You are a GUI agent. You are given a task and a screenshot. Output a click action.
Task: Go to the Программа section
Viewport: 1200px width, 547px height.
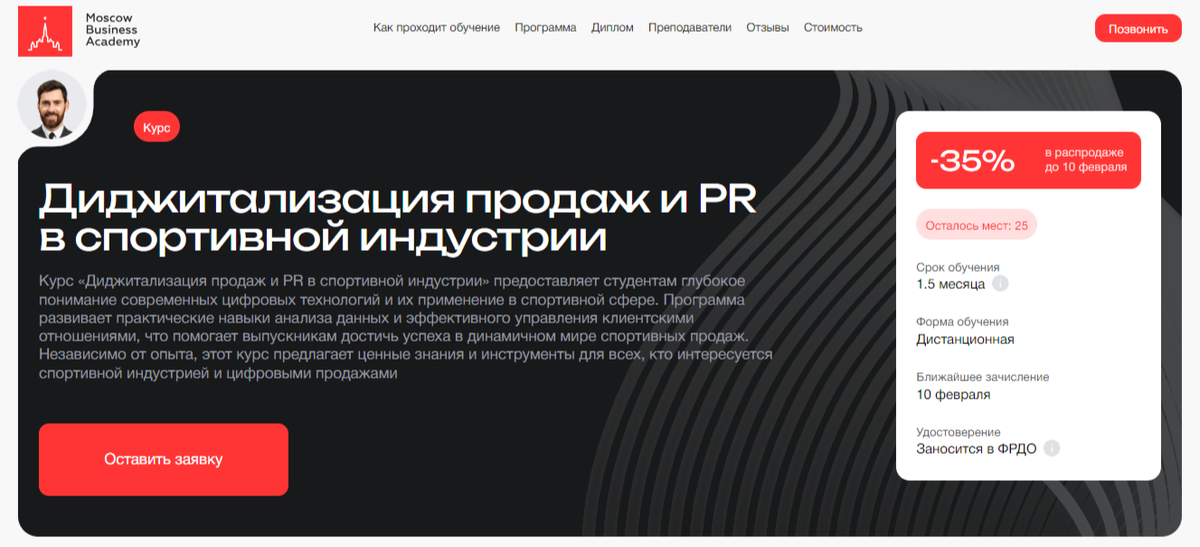pyautogui.click(x=545, y=28)
